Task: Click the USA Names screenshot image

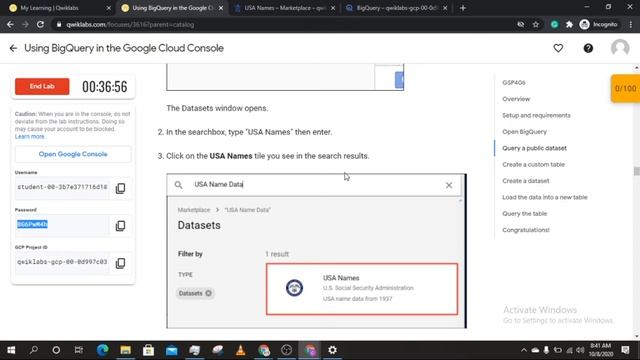Action: [316, 251]
